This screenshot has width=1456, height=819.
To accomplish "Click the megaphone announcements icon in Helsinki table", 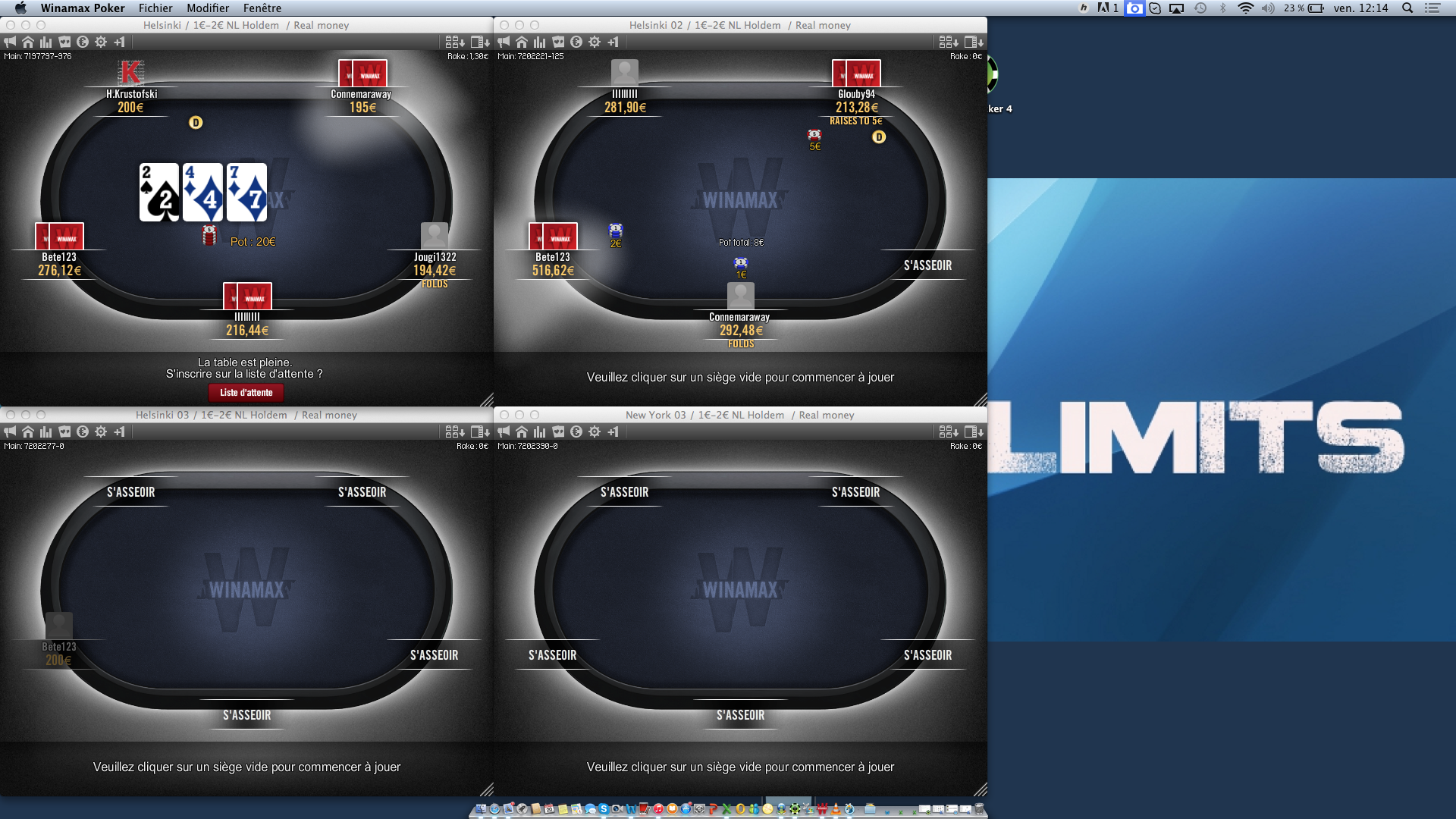I will point(10,42).
